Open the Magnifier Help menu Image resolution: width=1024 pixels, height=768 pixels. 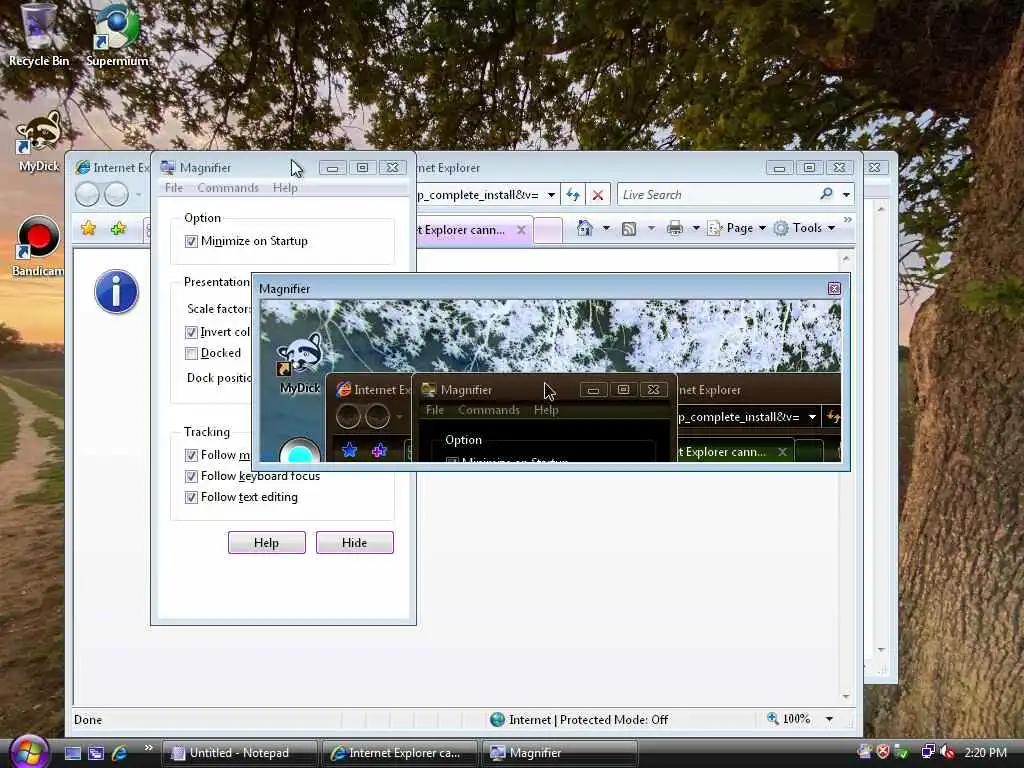click(x=285, y=188)
